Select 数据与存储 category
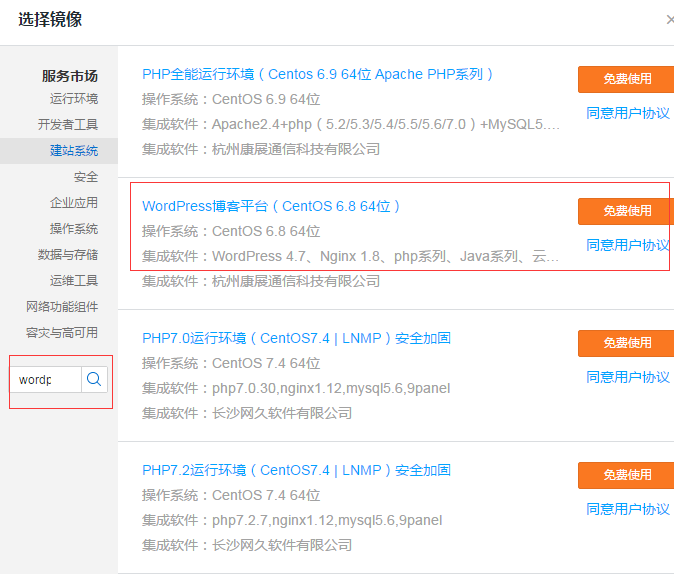Image resolution: width=674 pixels, height=574 pixels. pos(68,255)
